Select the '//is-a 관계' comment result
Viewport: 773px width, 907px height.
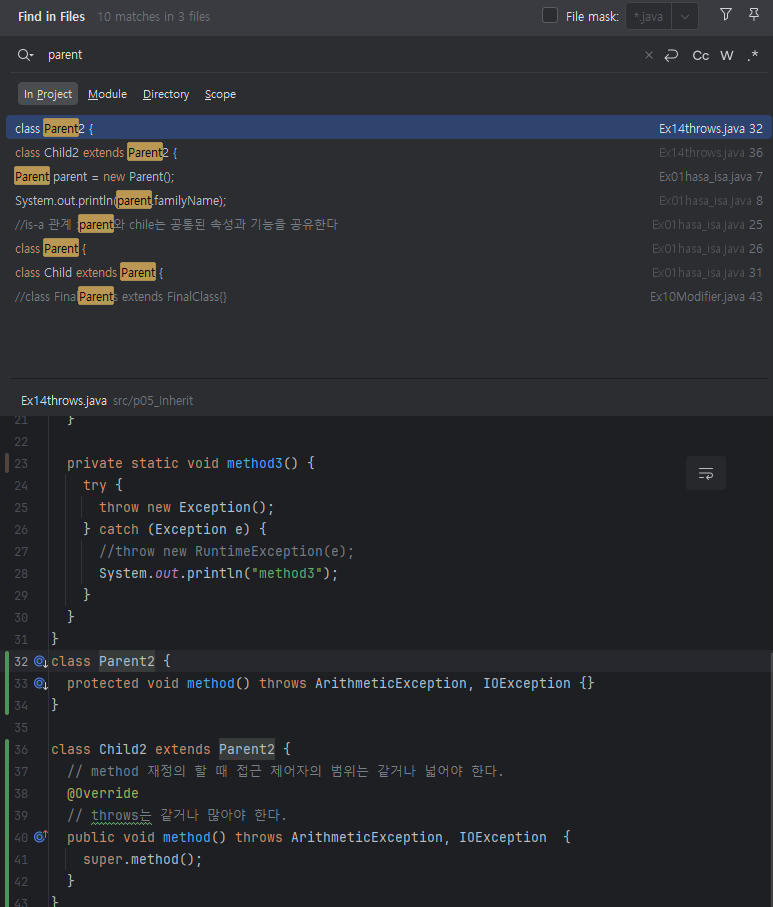(389, 224)
